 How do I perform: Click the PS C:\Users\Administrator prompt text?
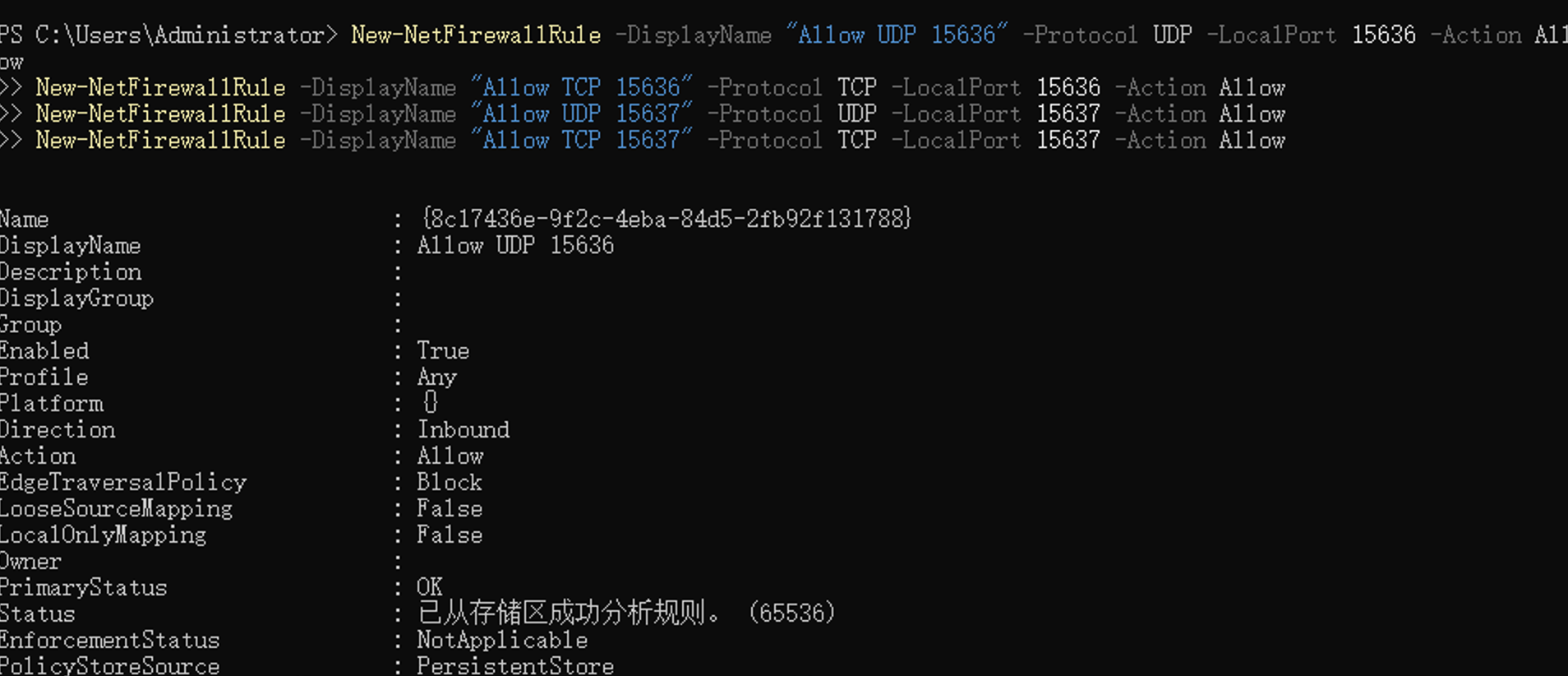(x=168, y=35)
